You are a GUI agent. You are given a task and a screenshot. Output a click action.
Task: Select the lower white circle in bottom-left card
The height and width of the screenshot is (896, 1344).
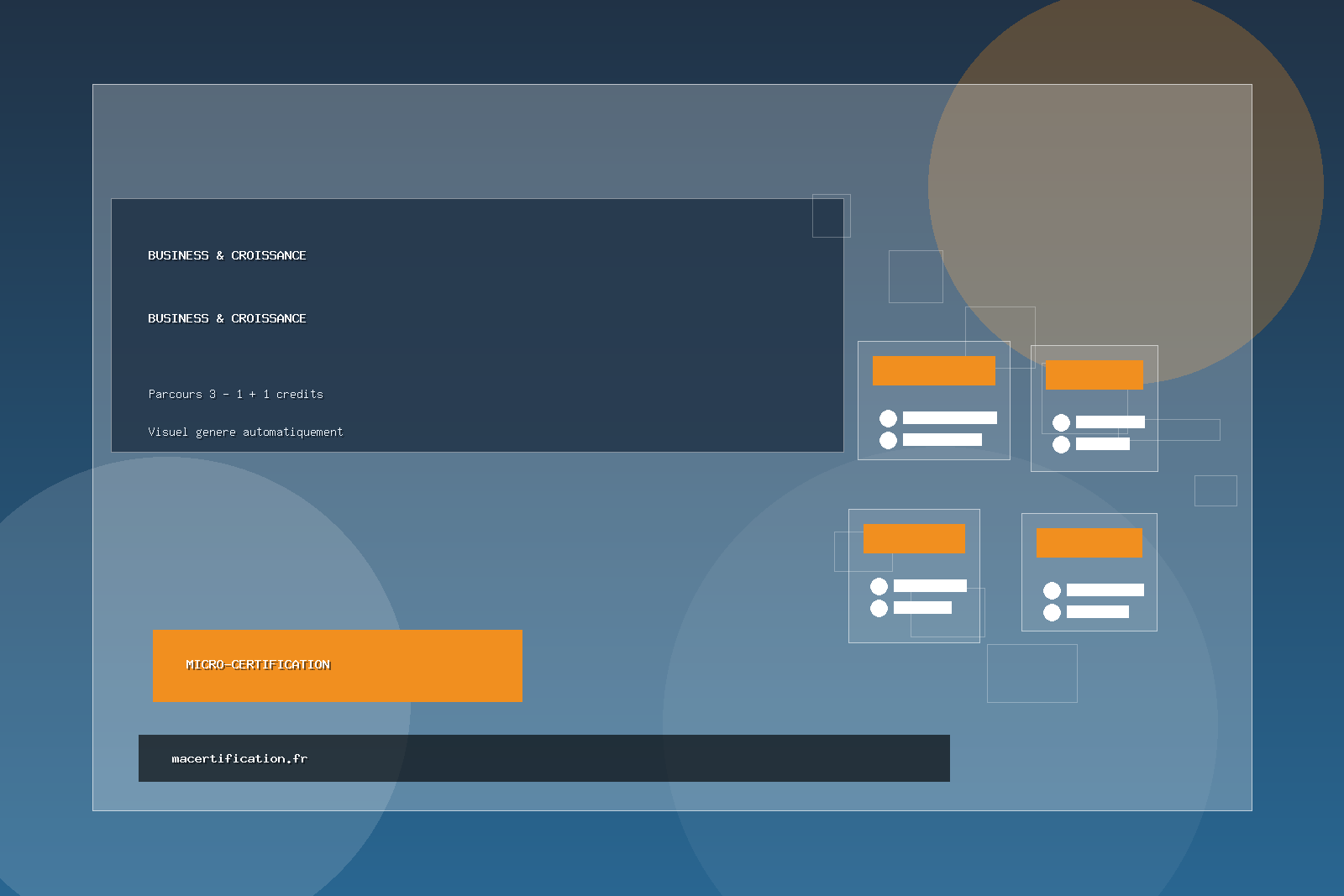[879, 608]
